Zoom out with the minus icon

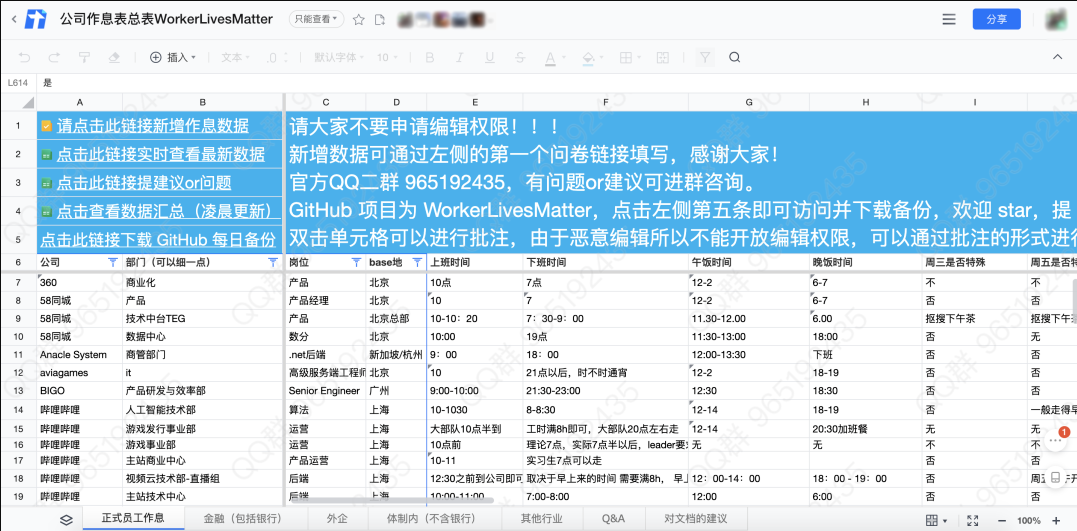coord(1002,520)
